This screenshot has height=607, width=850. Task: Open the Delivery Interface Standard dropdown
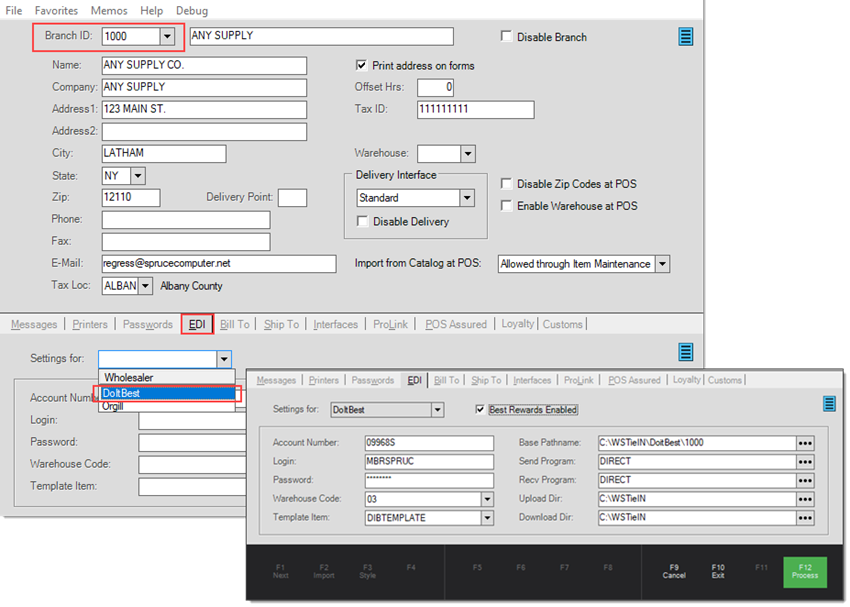click(467, 198)
